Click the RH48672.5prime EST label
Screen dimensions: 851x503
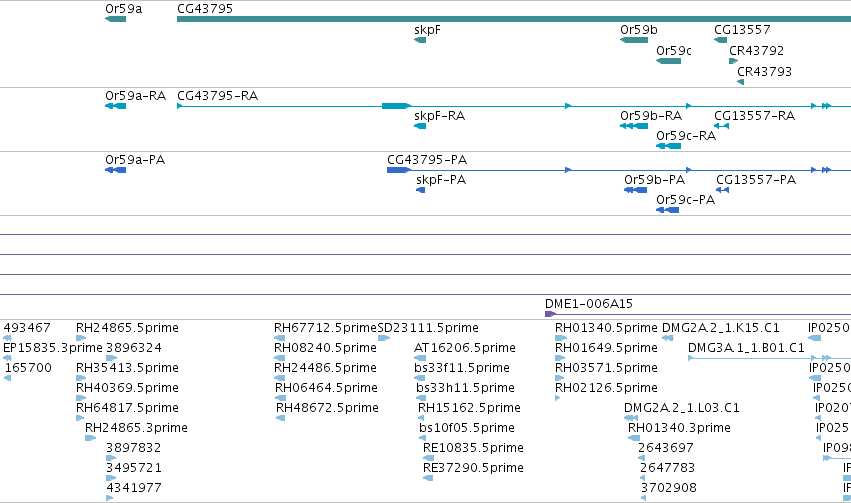(x=327, y=408)
